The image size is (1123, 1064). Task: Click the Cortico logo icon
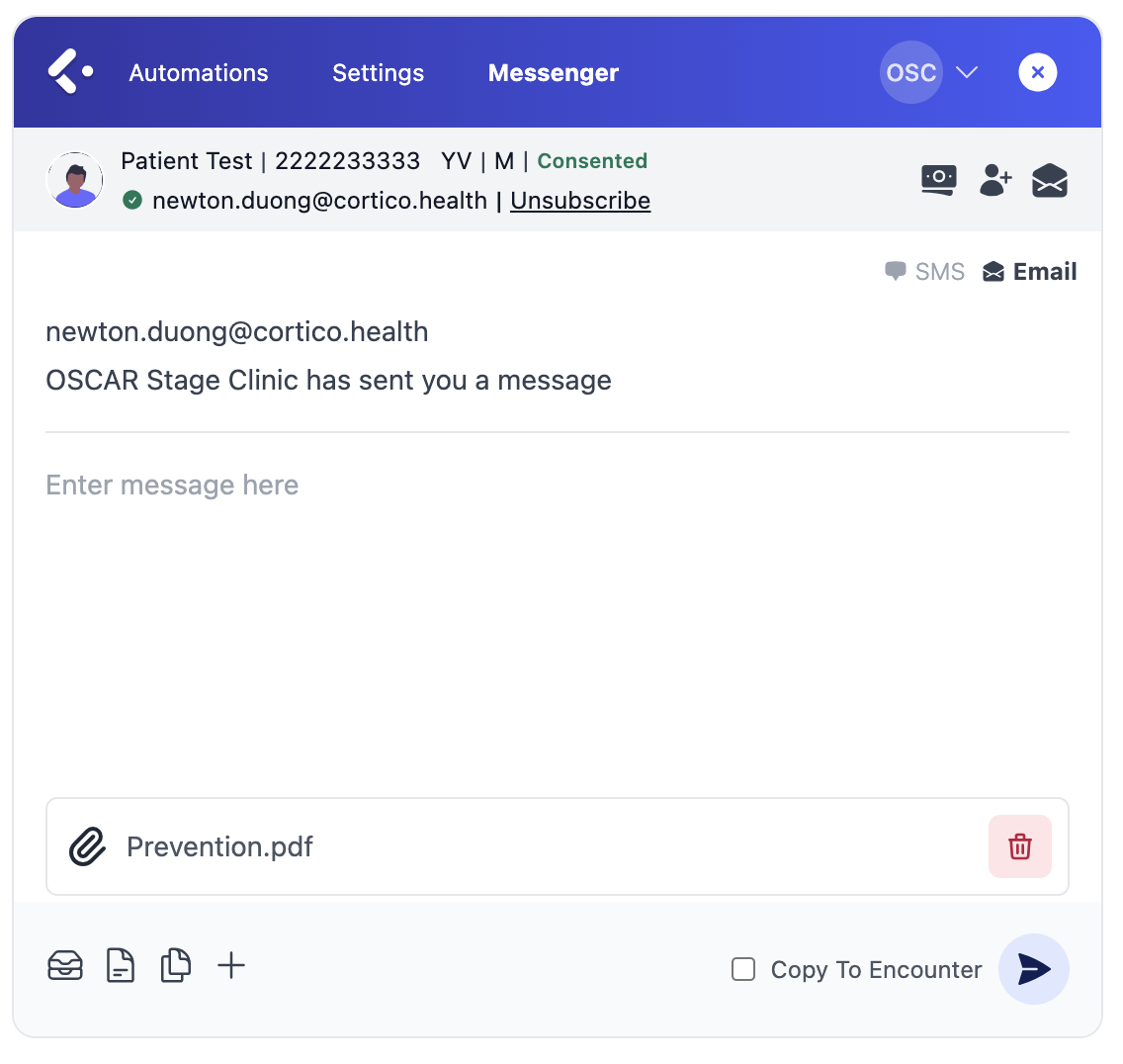(x=70, y=71)
